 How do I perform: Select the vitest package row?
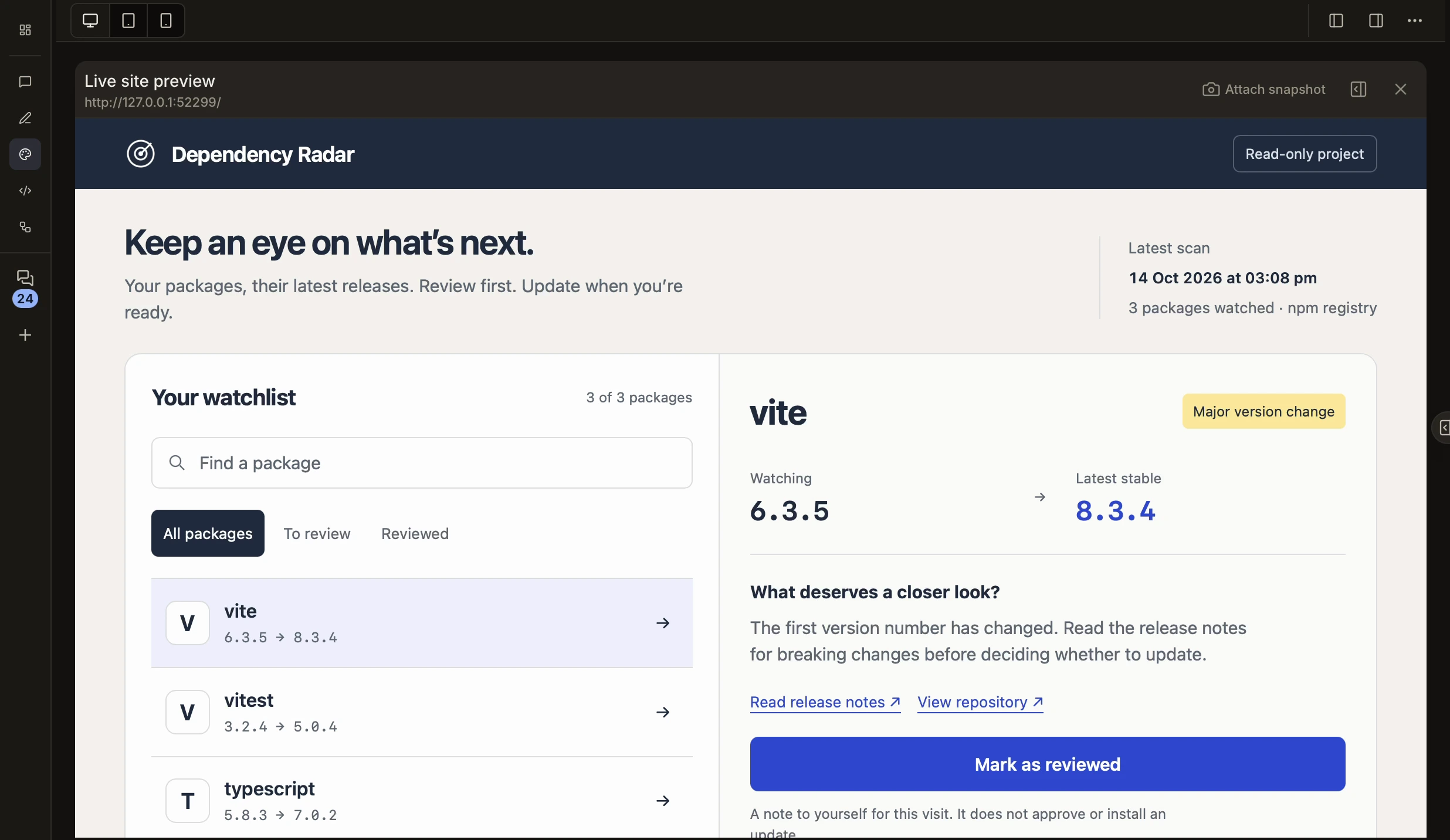click(422, 712)
